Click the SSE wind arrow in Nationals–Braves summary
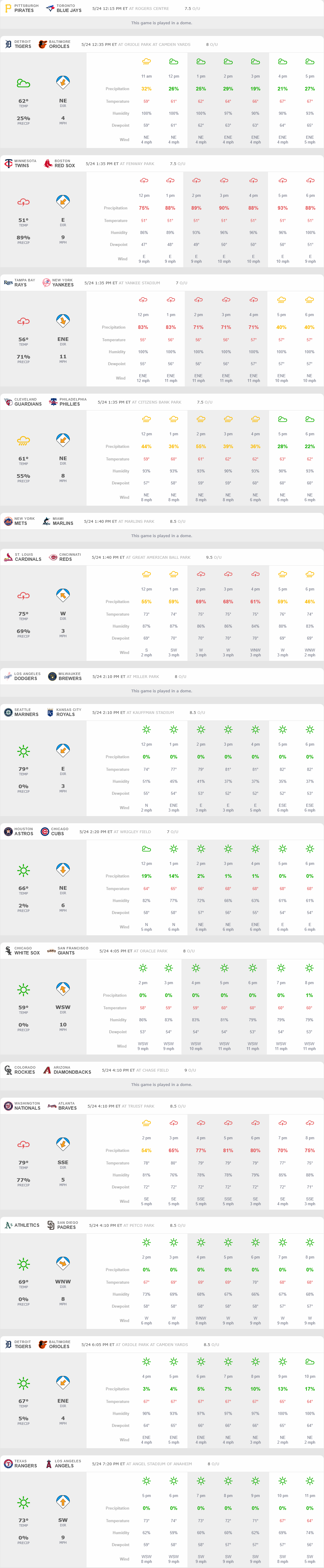 pos(63,1145)
